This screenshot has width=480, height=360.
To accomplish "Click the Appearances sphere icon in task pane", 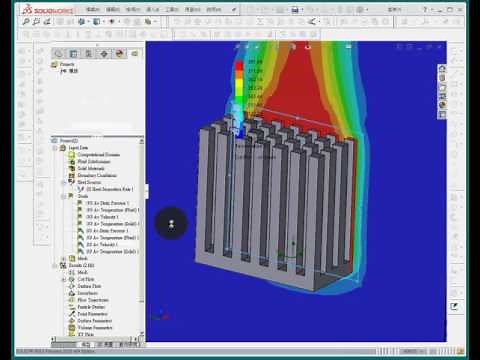I will [442, 105].
